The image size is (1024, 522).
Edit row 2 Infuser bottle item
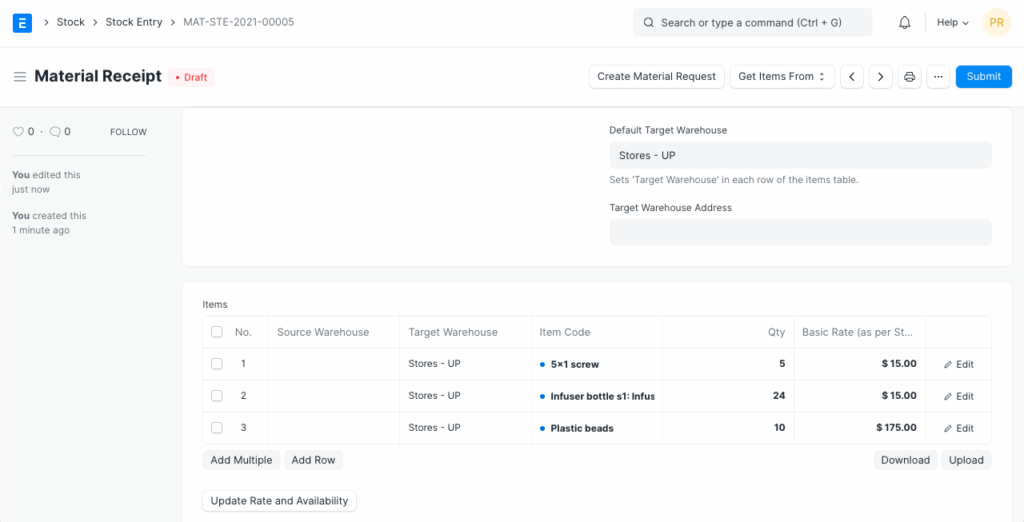958,396
